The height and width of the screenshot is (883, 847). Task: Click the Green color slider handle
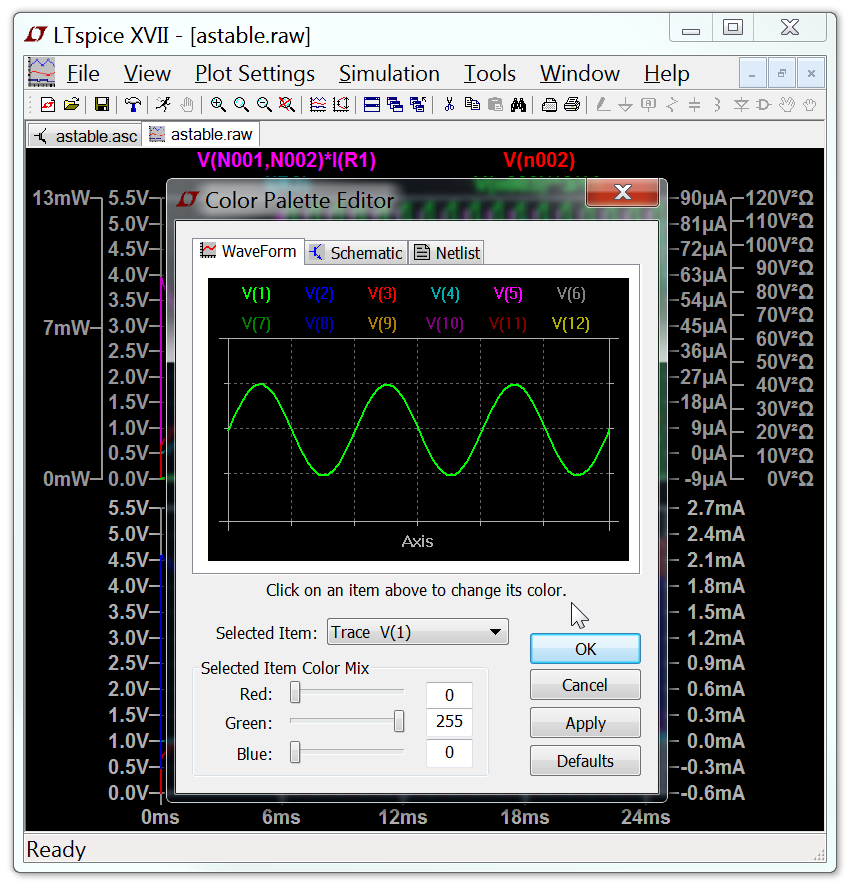click(x=399, y=722)
